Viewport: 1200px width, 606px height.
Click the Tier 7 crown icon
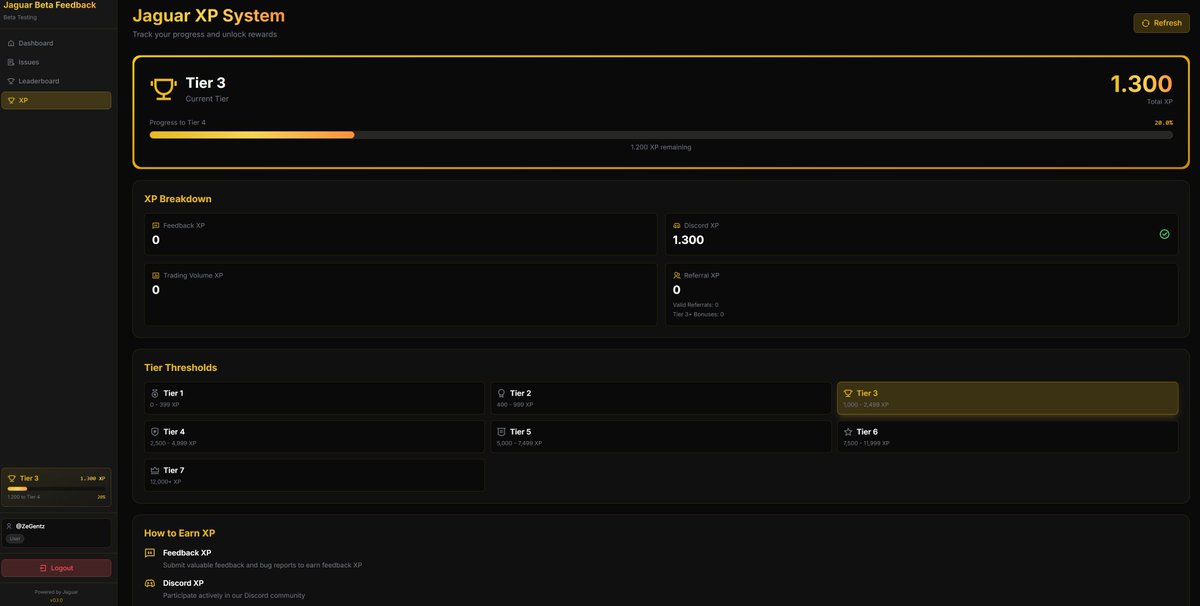pyautogui.click(x=155, y=470)
